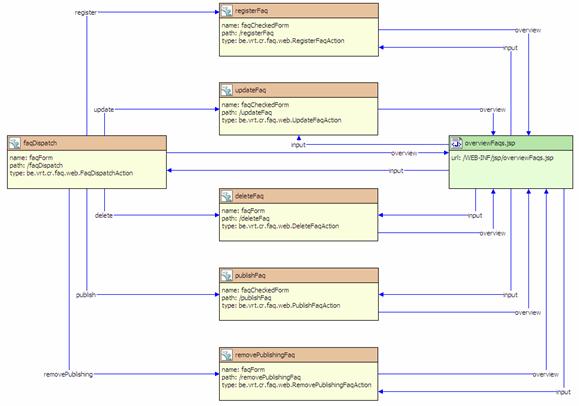Click the 'overview' label from publishFaq
Screen dimensions: 579x406
point(528,313)
